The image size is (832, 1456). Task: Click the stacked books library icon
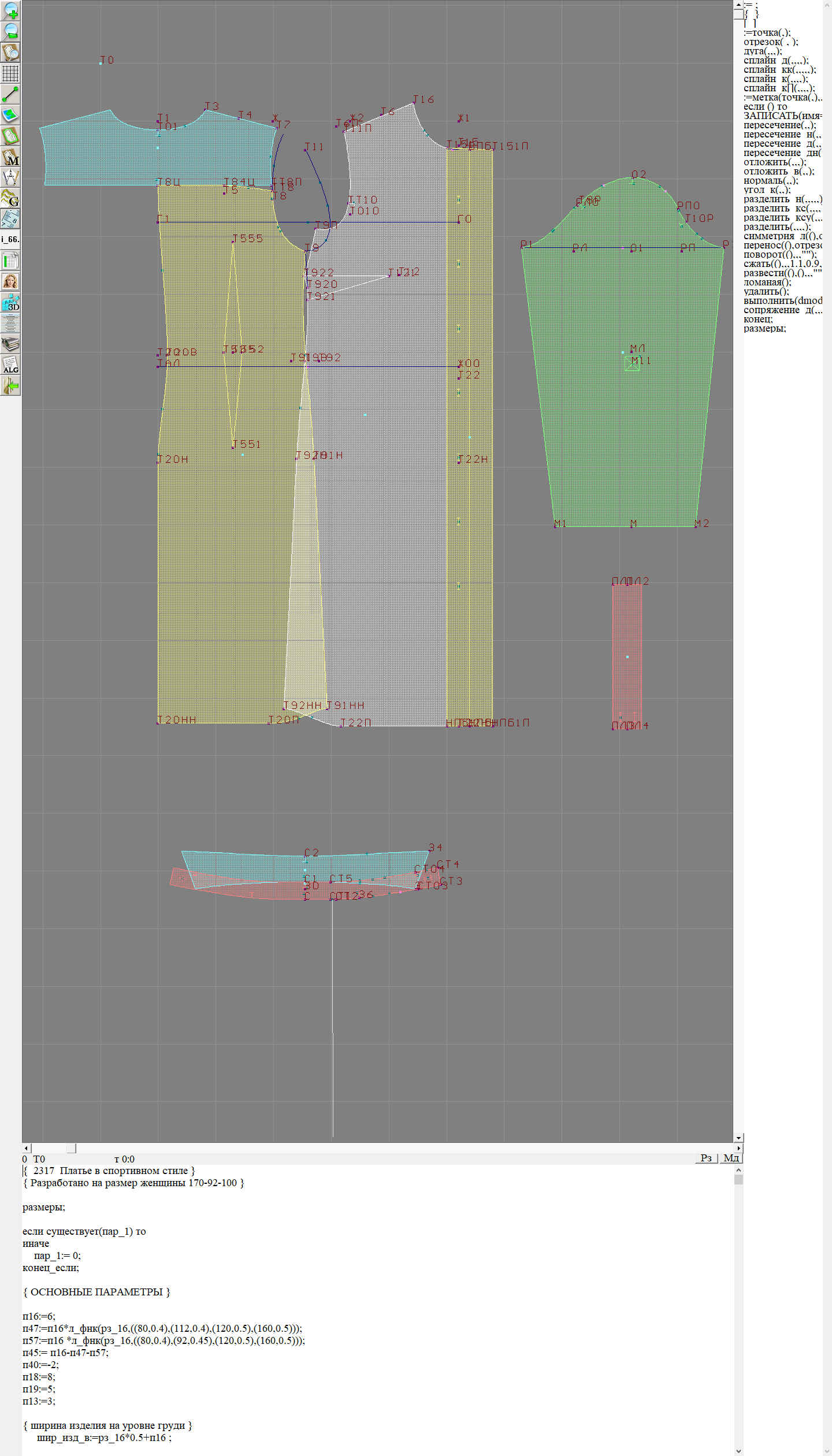pos(10,344)
